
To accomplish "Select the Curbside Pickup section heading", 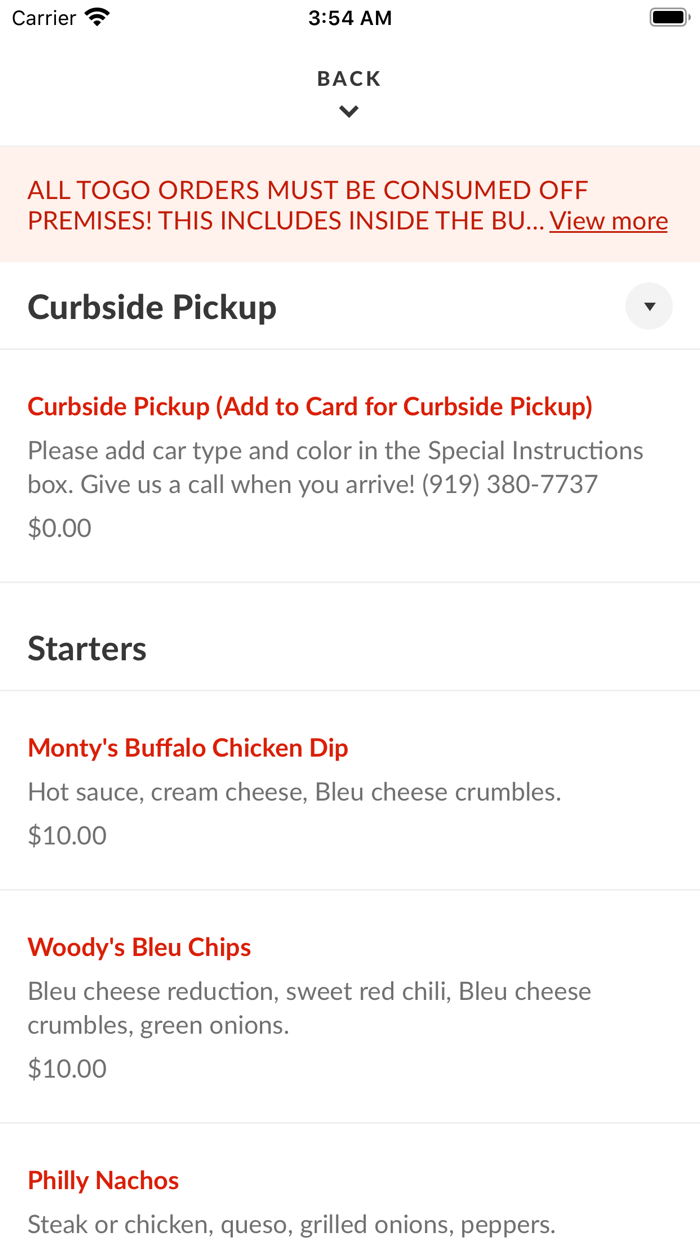I will (152, 307).
